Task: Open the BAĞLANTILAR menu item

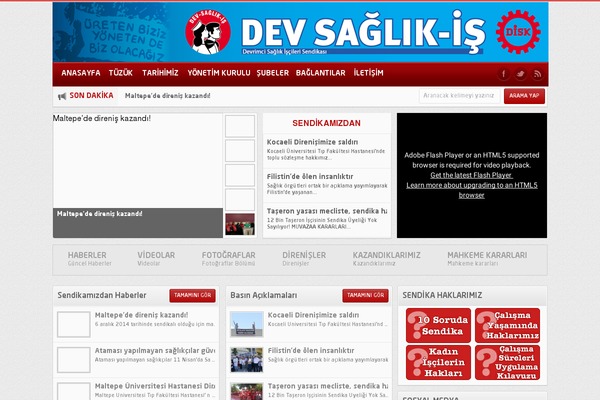Action: click(321, 73)
